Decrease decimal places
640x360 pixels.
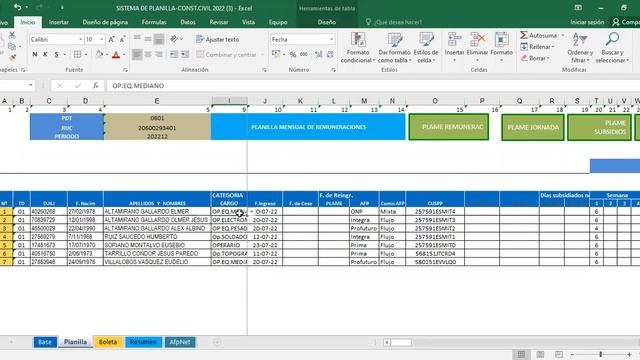click(330, 54)
